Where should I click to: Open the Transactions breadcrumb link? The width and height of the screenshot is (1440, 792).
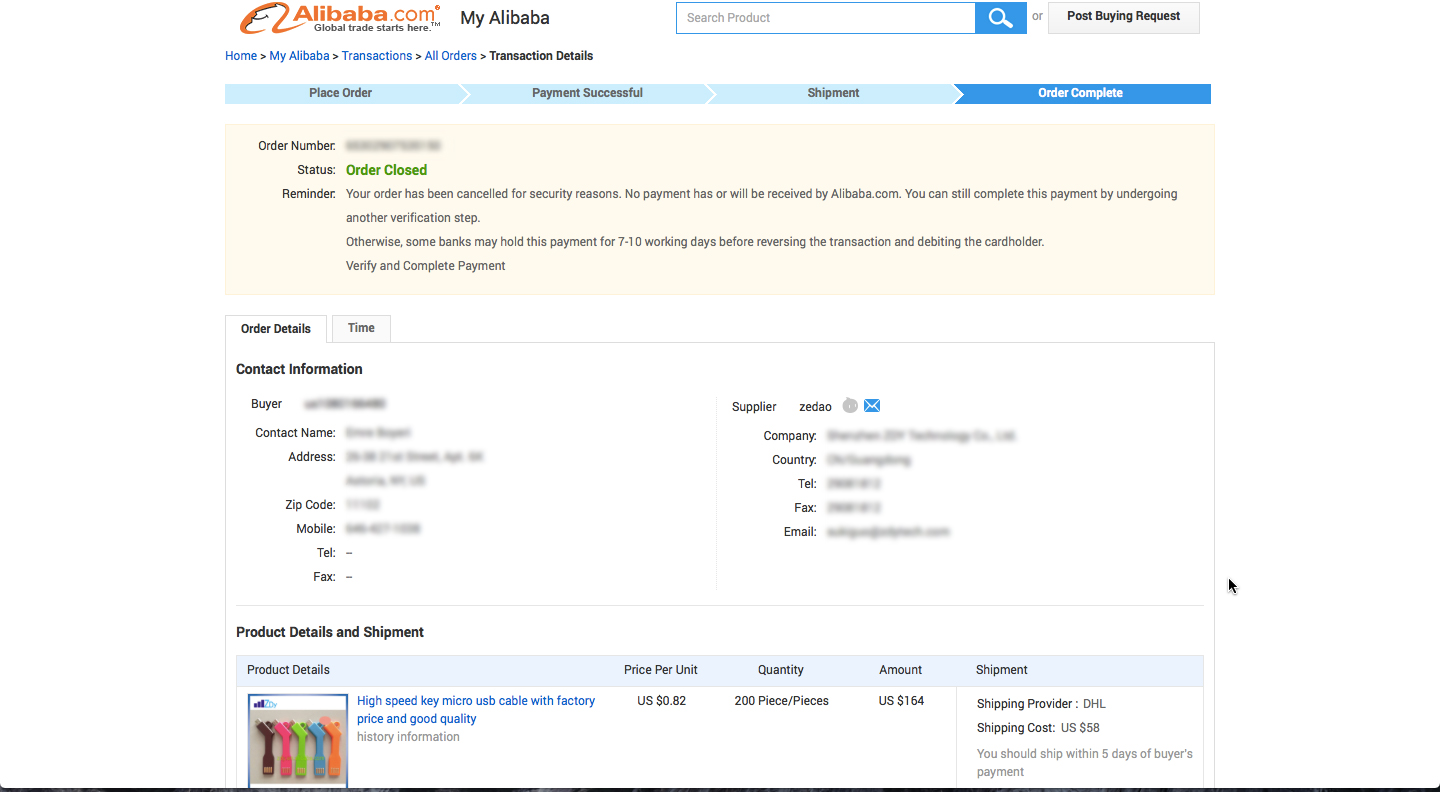point(377,55)
